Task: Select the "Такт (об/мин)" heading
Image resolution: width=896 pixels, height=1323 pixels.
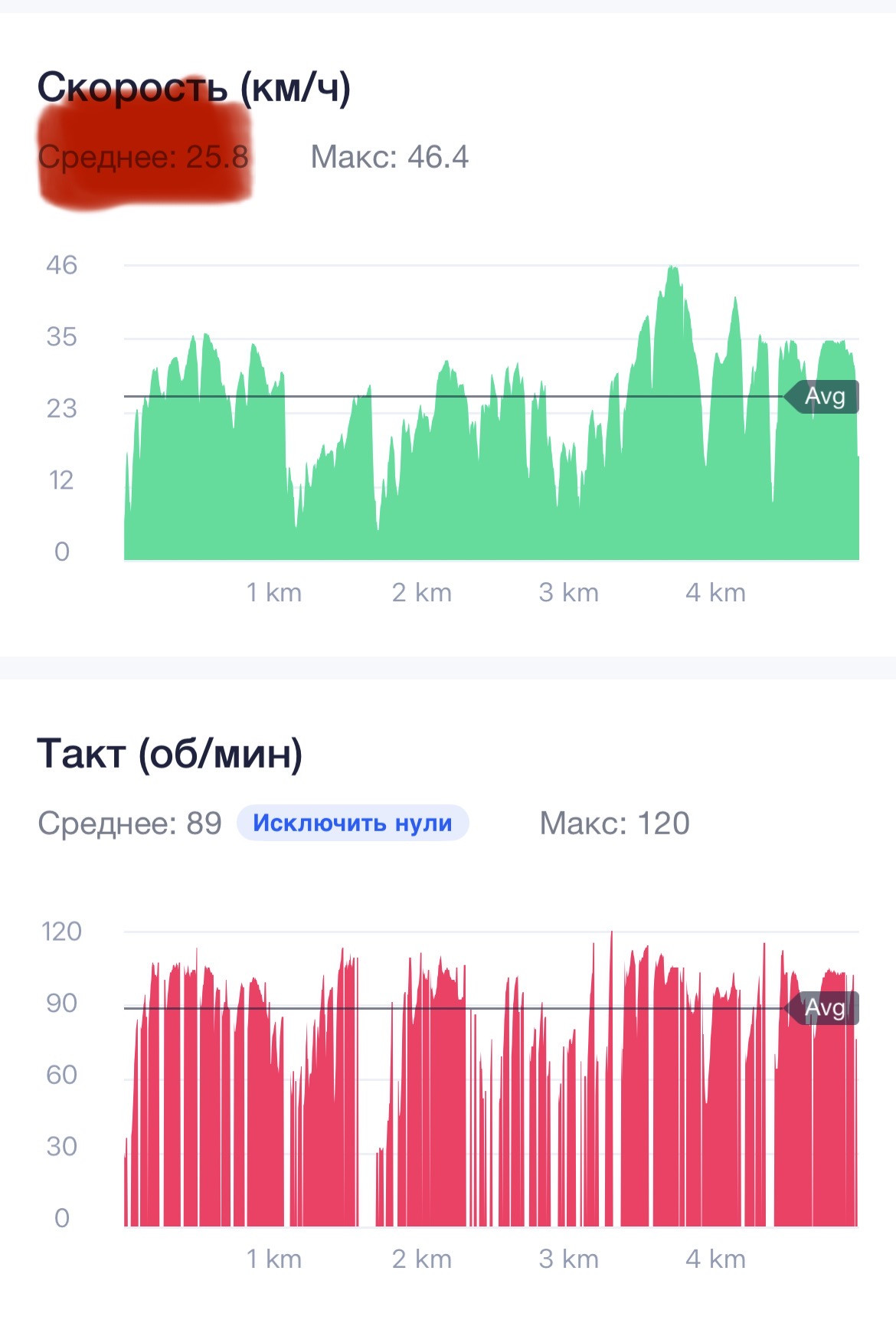Action: [170, 753]
